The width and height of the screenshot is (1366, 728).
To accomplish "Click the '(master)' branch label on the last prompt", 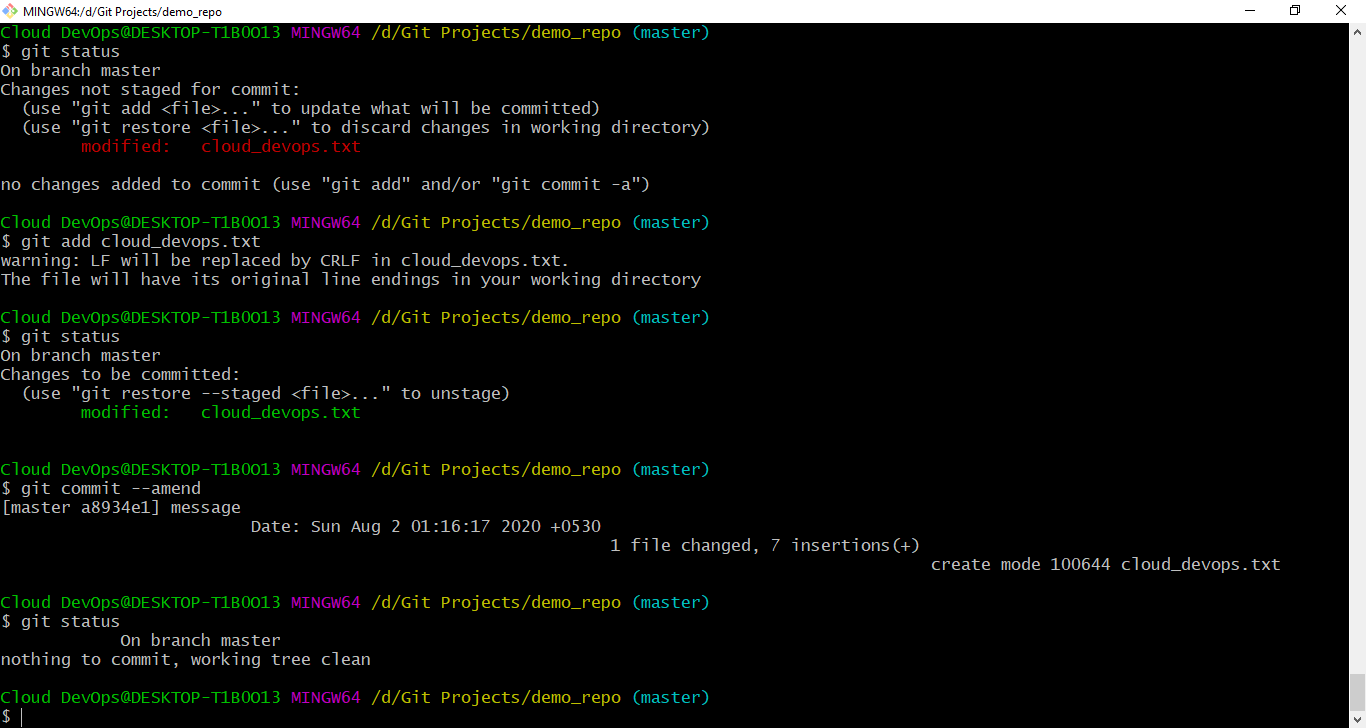I will click(670, 697).
